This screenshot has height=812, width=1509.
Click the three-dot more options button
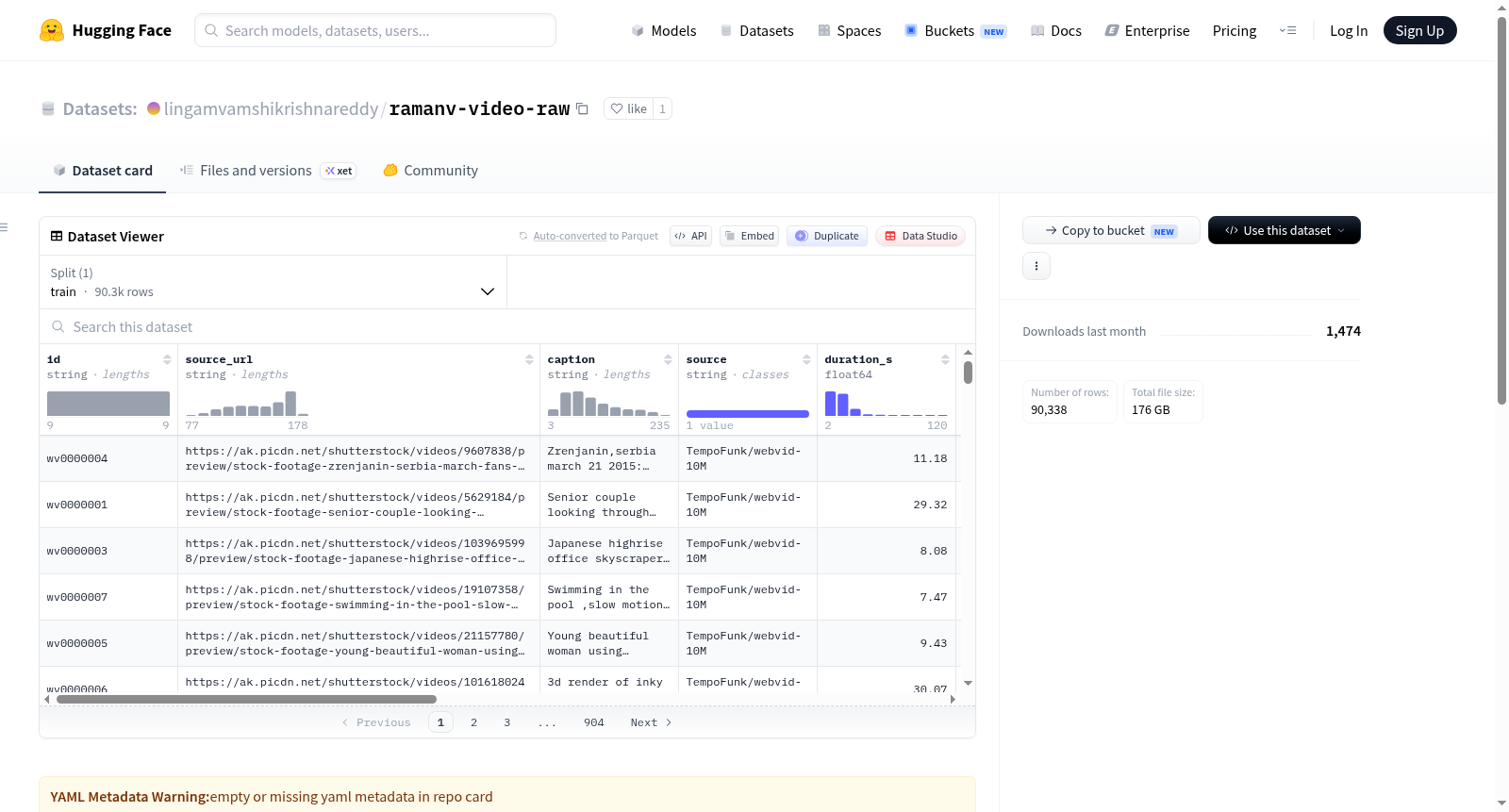1036,266
